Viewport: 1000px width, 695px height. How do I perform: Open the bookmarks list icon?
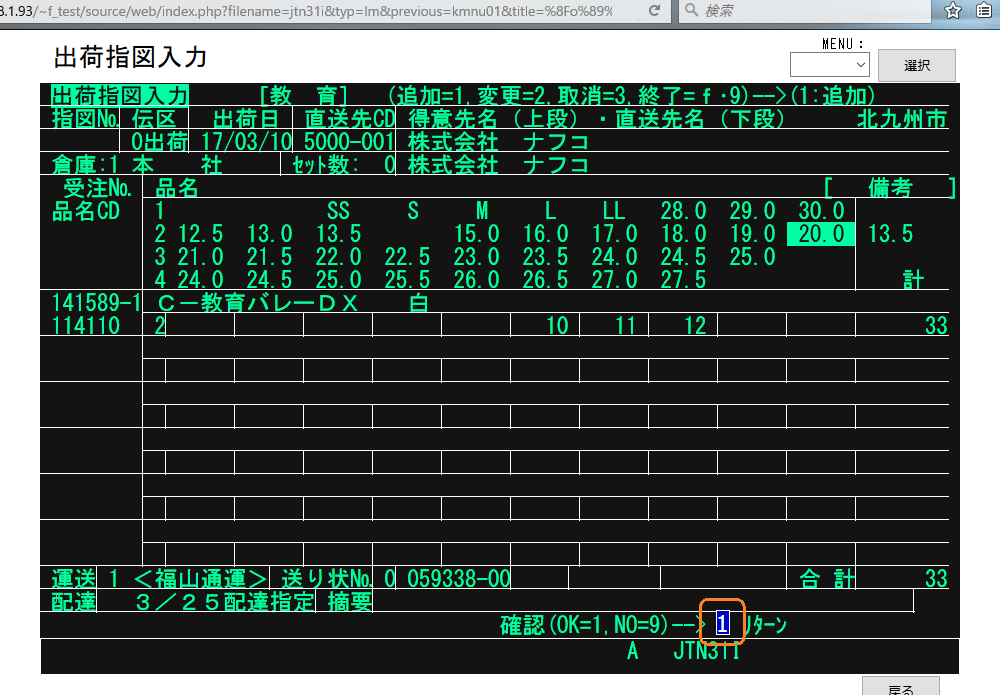[x=984, y=10]
